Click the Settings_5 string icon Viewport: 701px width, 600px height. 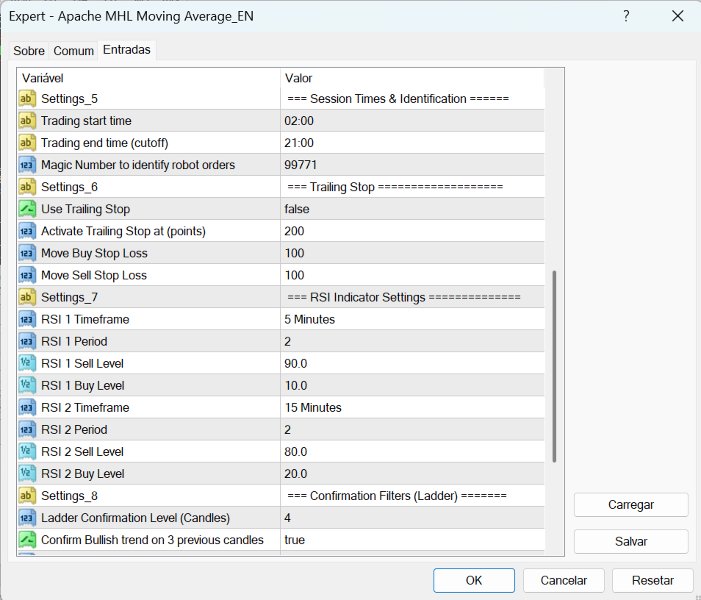[x=27, y=99]
